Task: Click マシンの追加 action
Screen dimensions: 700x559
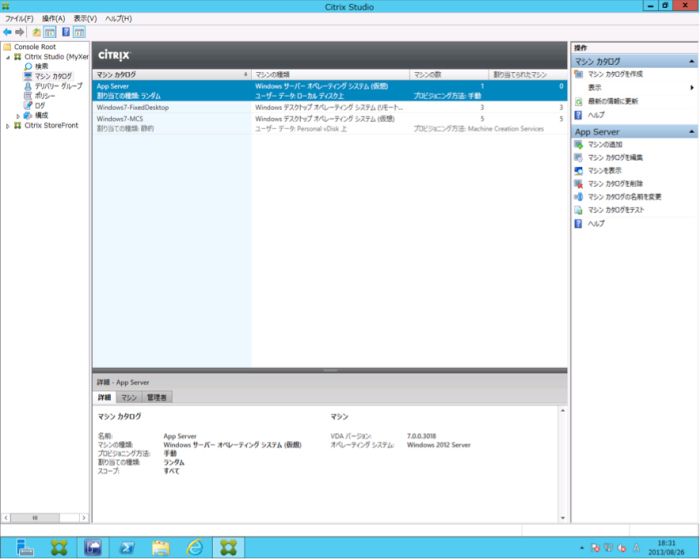Action: [x=605, y=144]
